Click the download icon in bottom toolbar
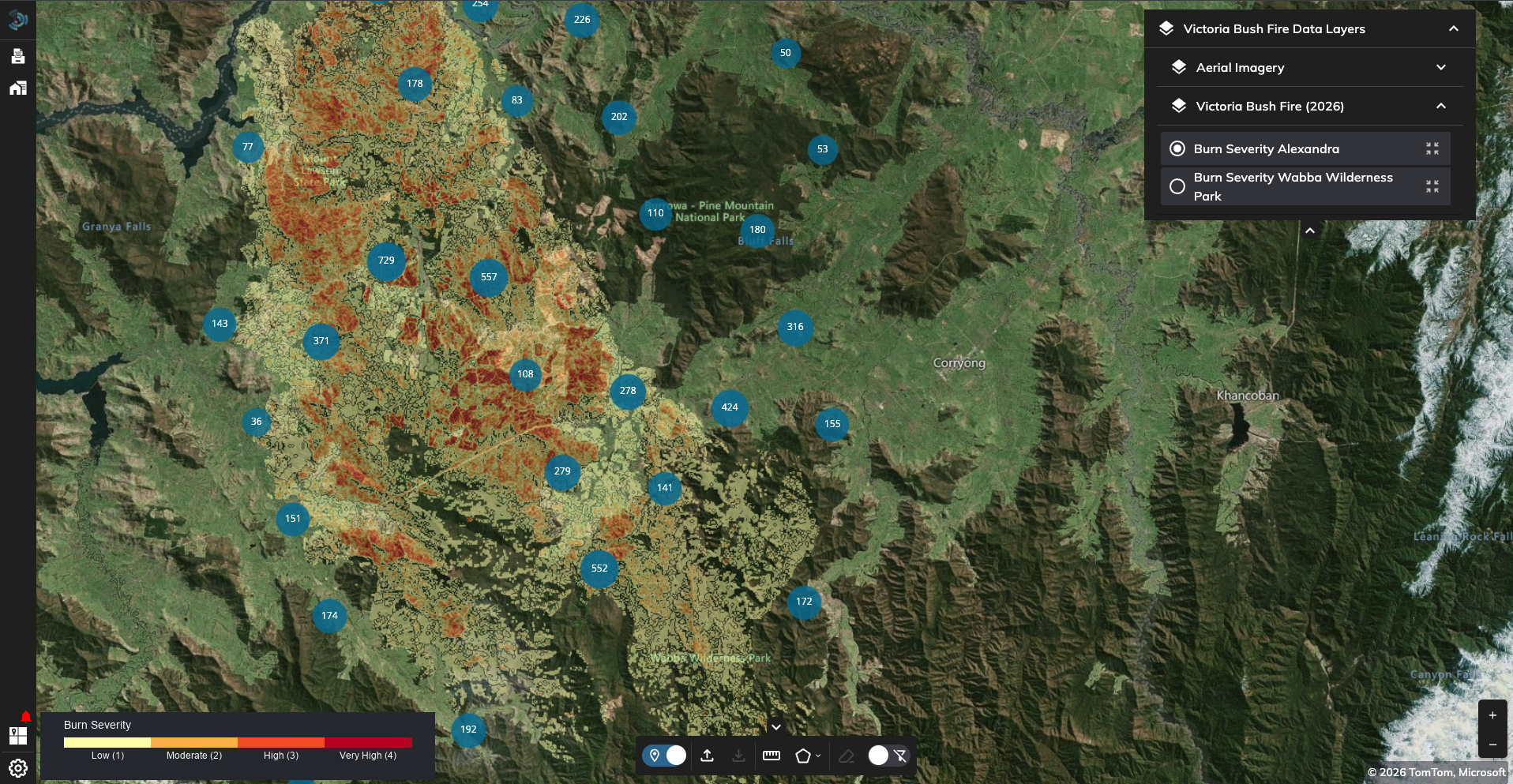This screenshot has height=784, width=1513. tap(738, 756)
